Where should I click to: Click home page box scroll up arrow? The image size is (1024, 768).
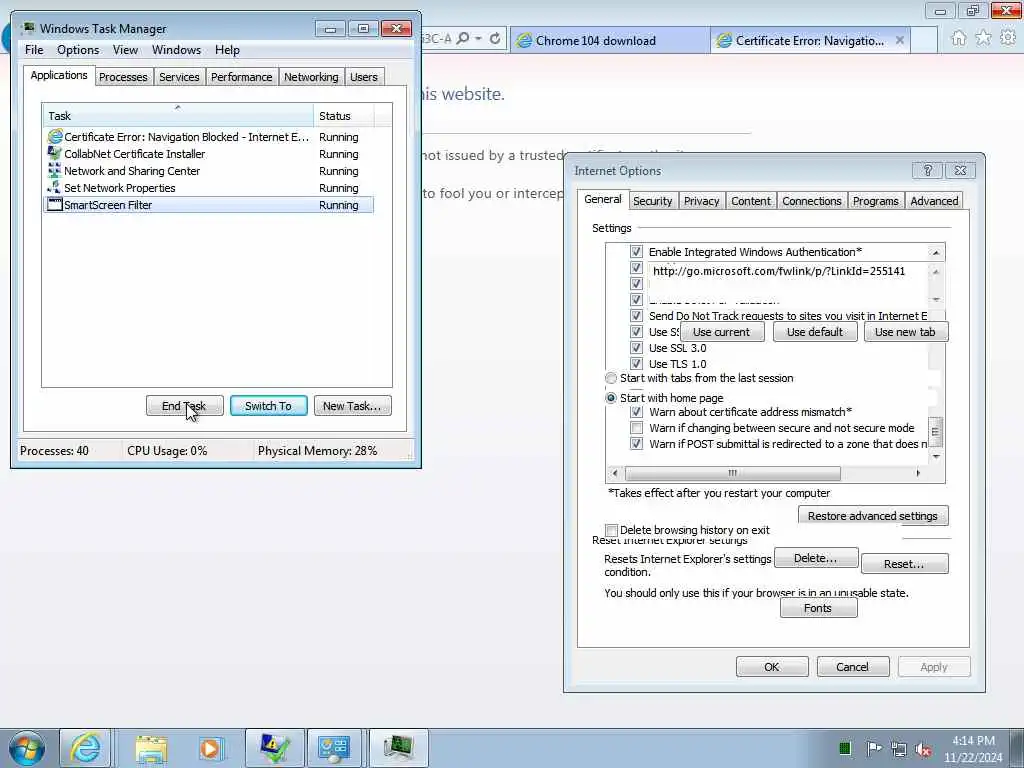[936, 272]
